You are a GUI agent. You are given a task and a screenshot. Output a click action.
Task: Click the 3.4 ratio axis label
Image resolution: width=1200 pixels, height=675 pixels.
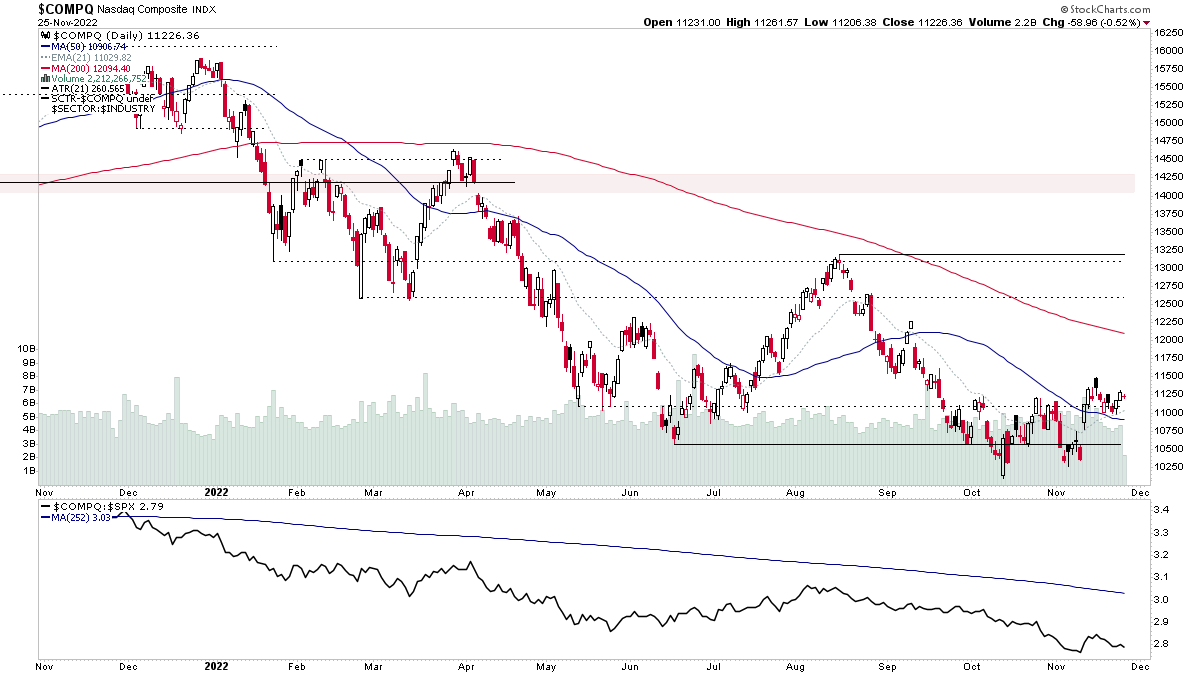[x=1162, y=511]
